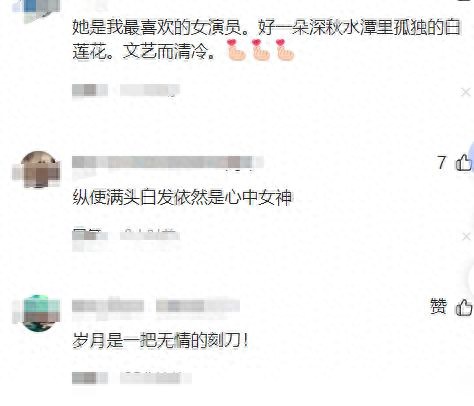
Task: Click the timestamp under the 心中女神 comment
Action: pos(150,235)
